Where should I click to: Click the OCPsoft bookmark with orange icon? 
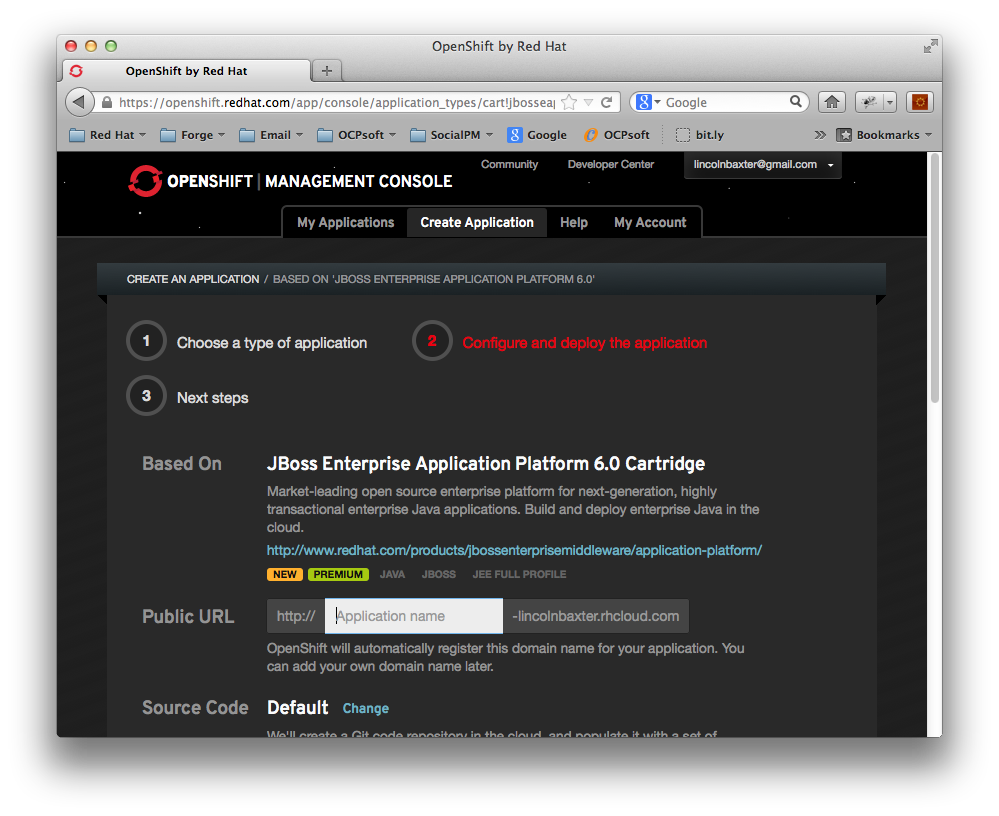pos(617,135)
